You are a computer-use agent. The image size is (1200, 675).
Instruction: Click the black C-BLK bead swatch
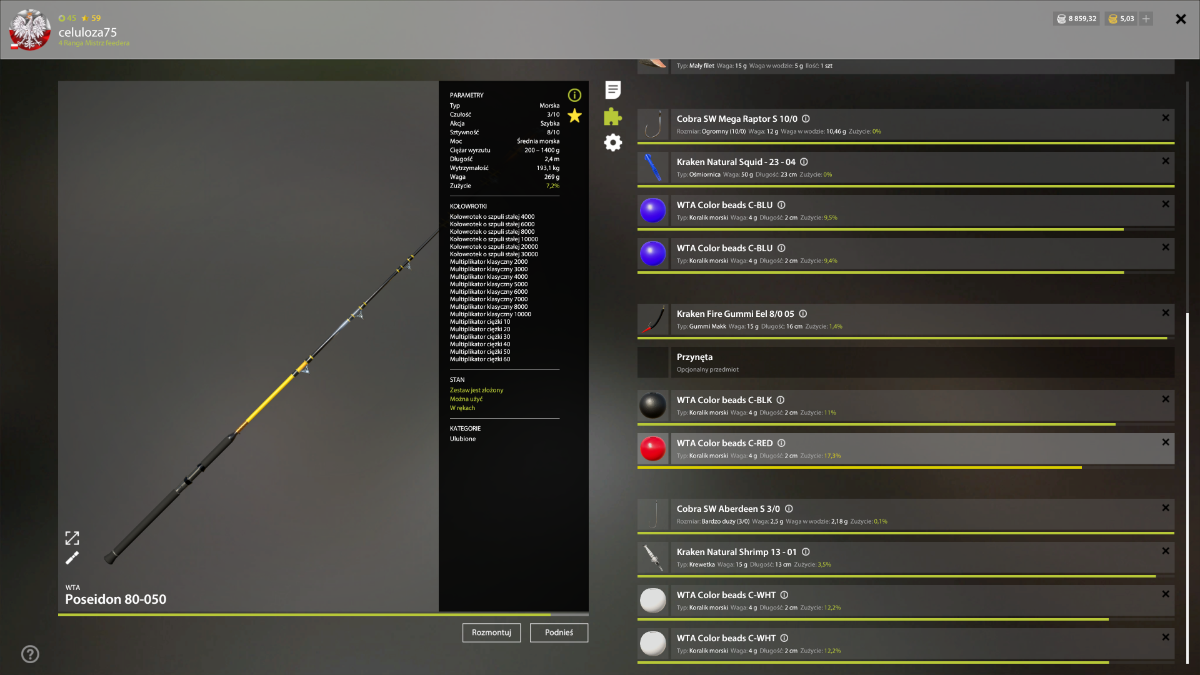pos(653,405)
